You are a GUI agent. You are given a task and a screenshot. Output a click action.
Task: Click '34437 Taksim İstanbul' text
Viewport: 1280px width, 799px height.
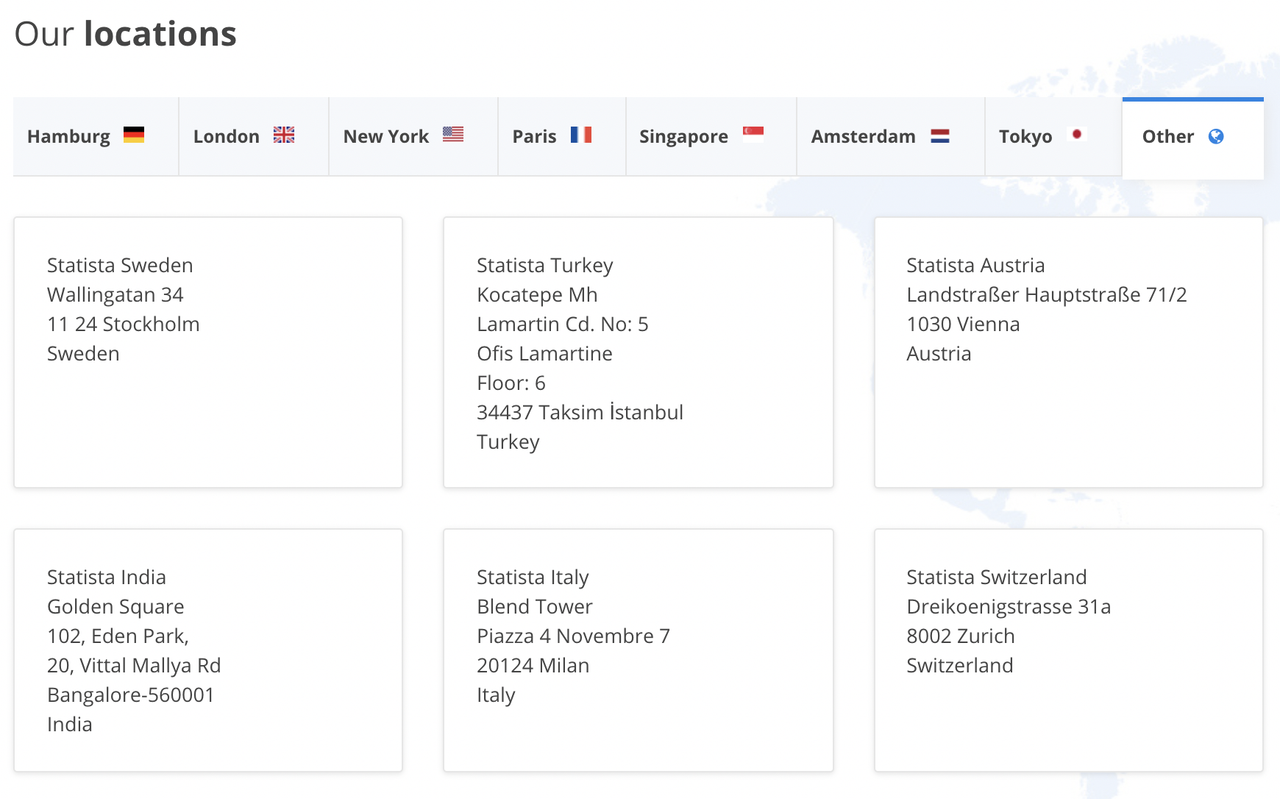point(580,412)
